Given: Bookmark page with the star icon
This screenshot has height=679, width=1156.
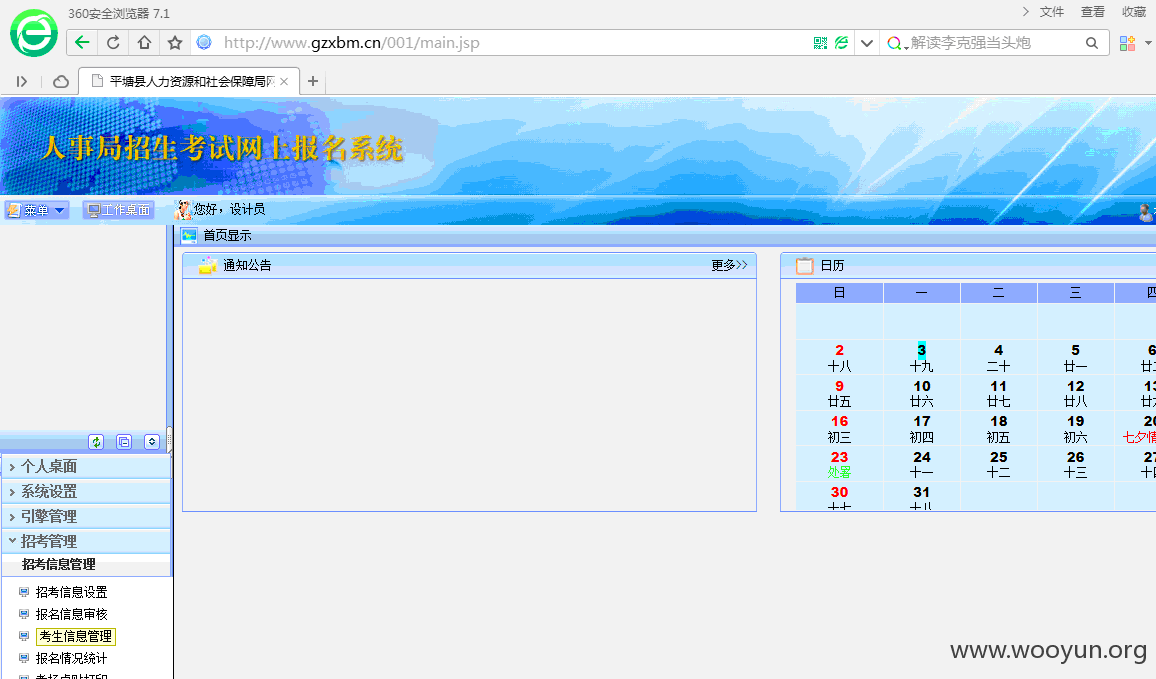Looking at the screenshot, I should click(175, 43).
